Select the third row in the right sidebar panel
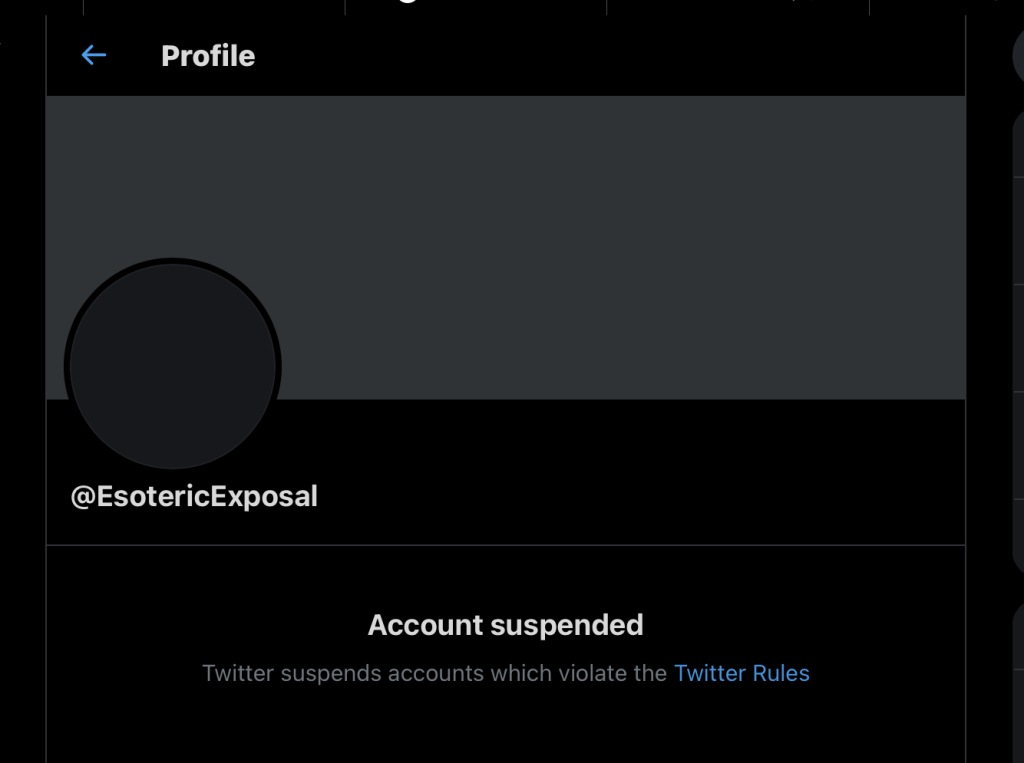The image size is (1024, 763). (x=1018, y=338)
